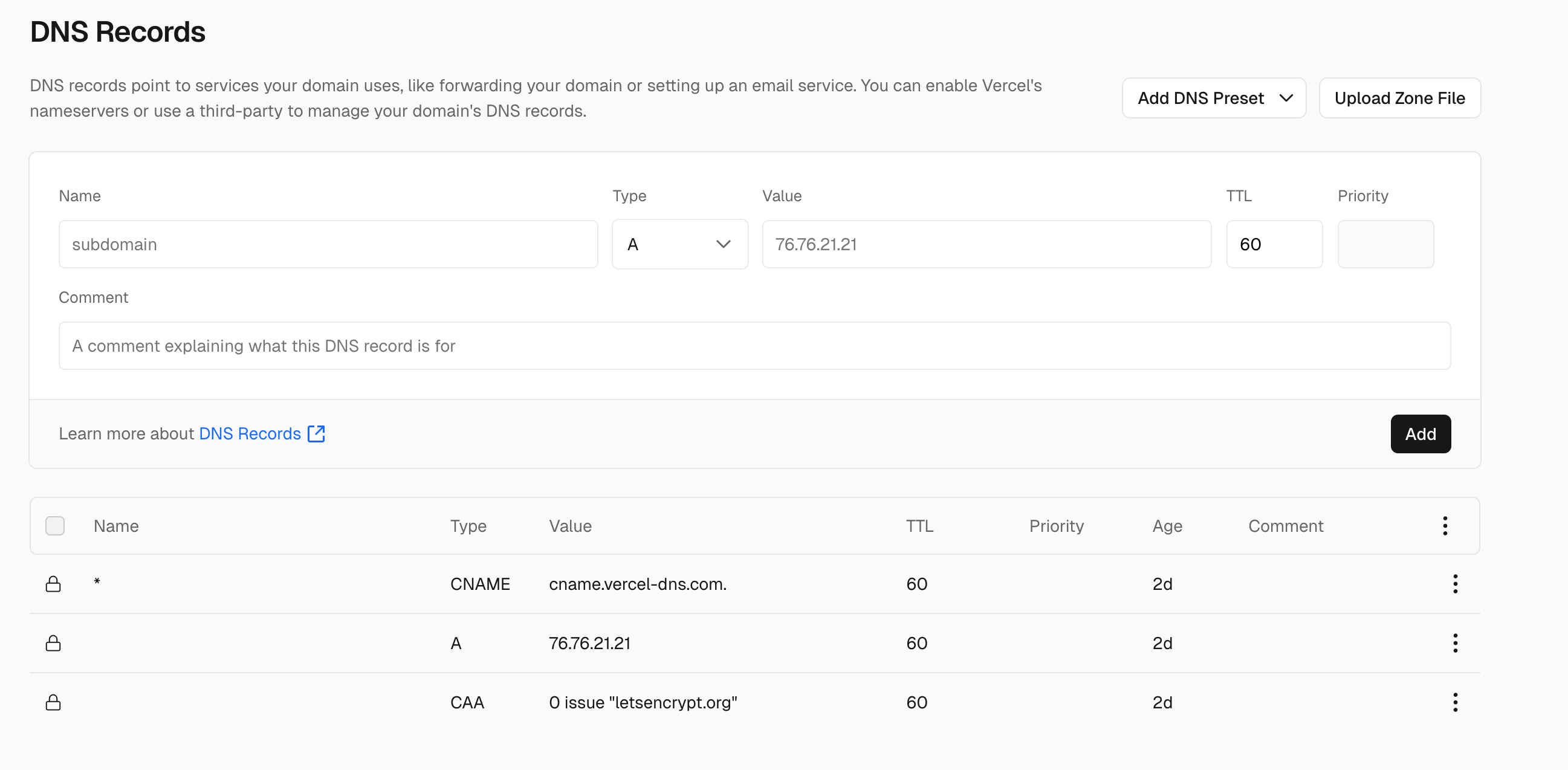Click the lock icon on the CNAME row
The image size is (1568, 770).
pos(54,584)
